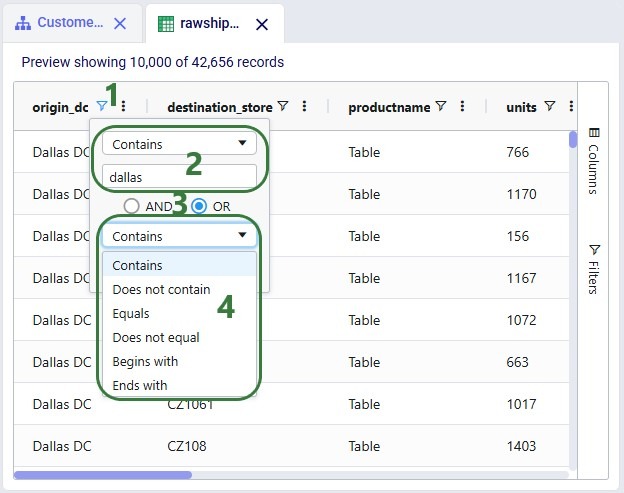Sort by the destination_store column header

click(220, 107)
